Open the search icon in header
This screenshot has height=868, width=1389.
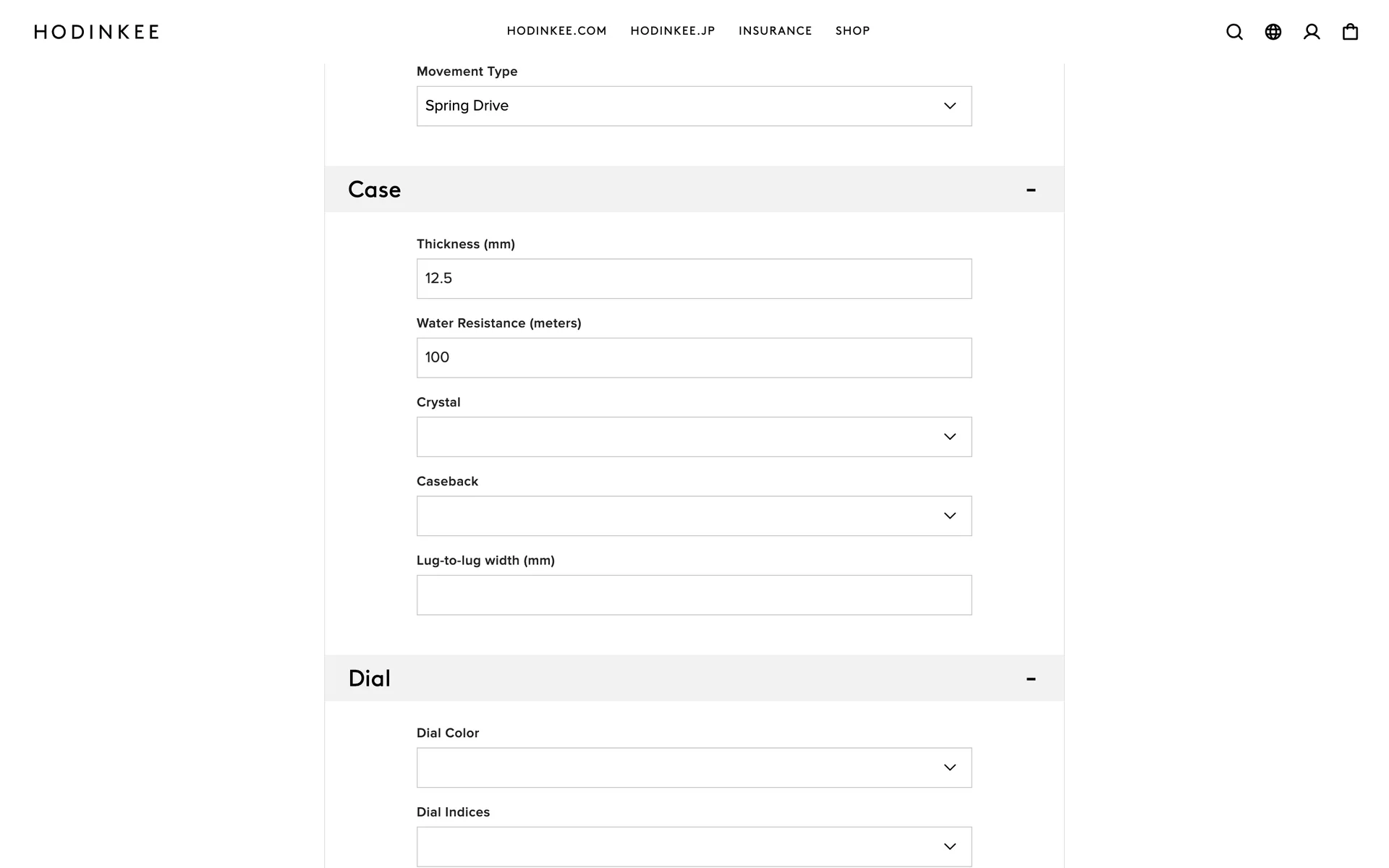(1234, 32)
